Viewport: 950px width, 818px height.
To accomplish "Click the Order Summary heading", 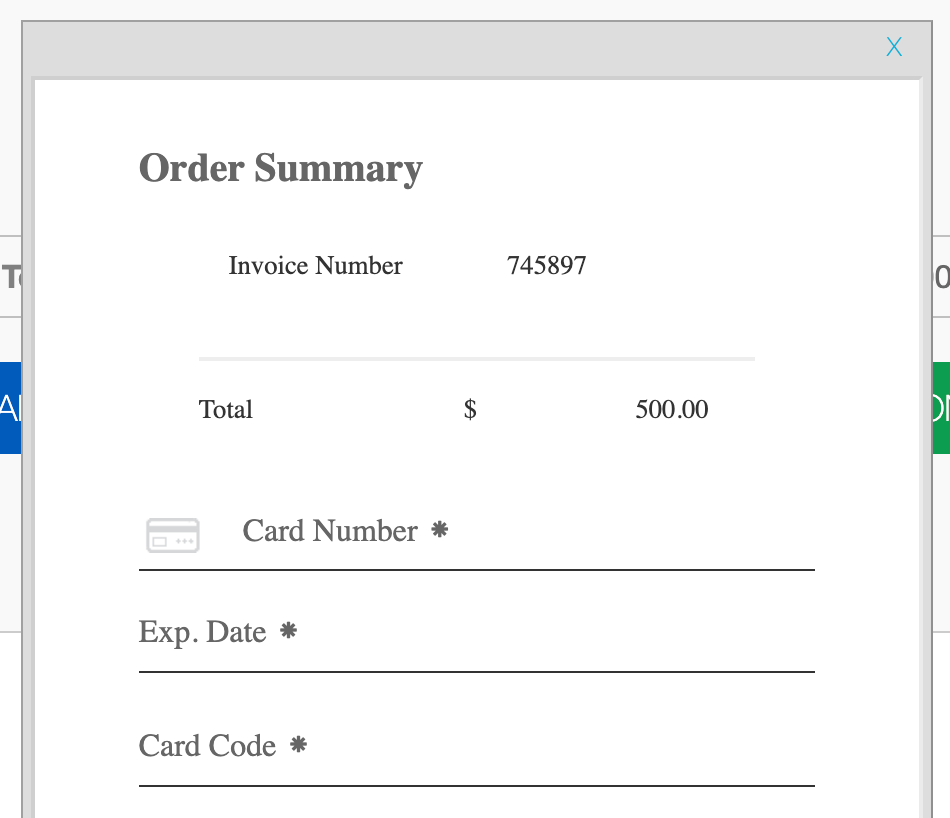I will (x=281, y=168).
